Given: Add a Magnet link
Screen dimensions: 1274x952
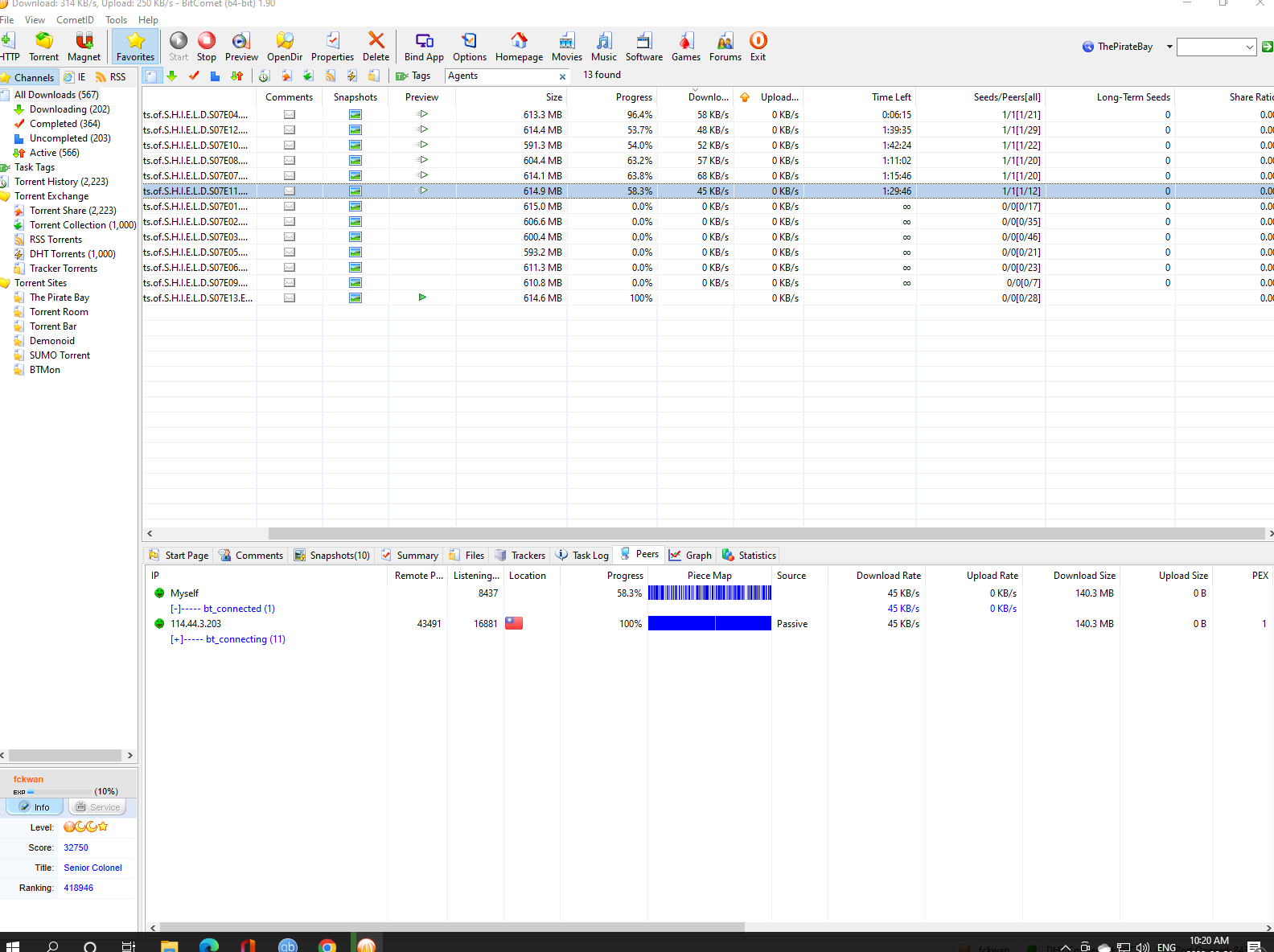Looking at the screenshot, I should (x=84, y=47).
